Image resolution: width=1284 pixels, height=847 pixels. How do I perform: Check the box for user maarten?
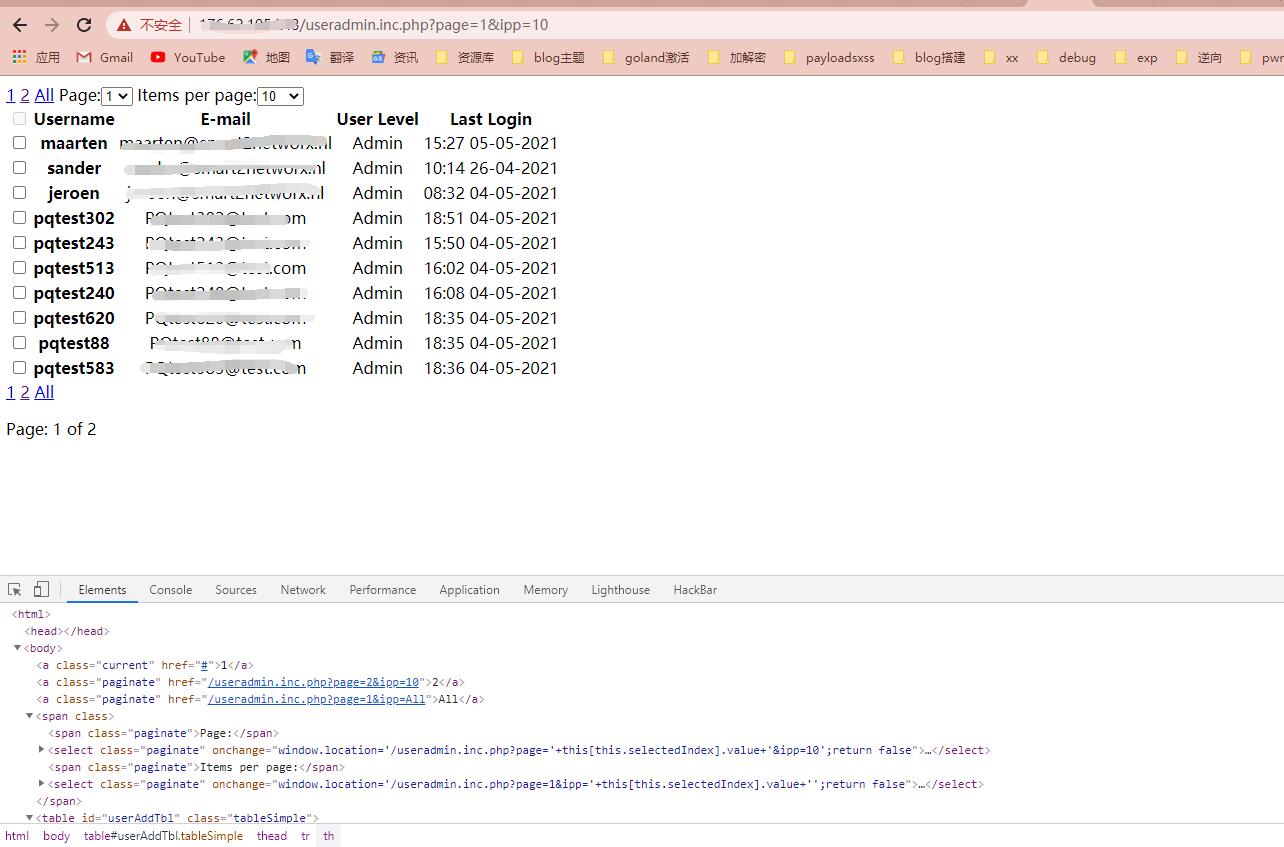(19, 143)
